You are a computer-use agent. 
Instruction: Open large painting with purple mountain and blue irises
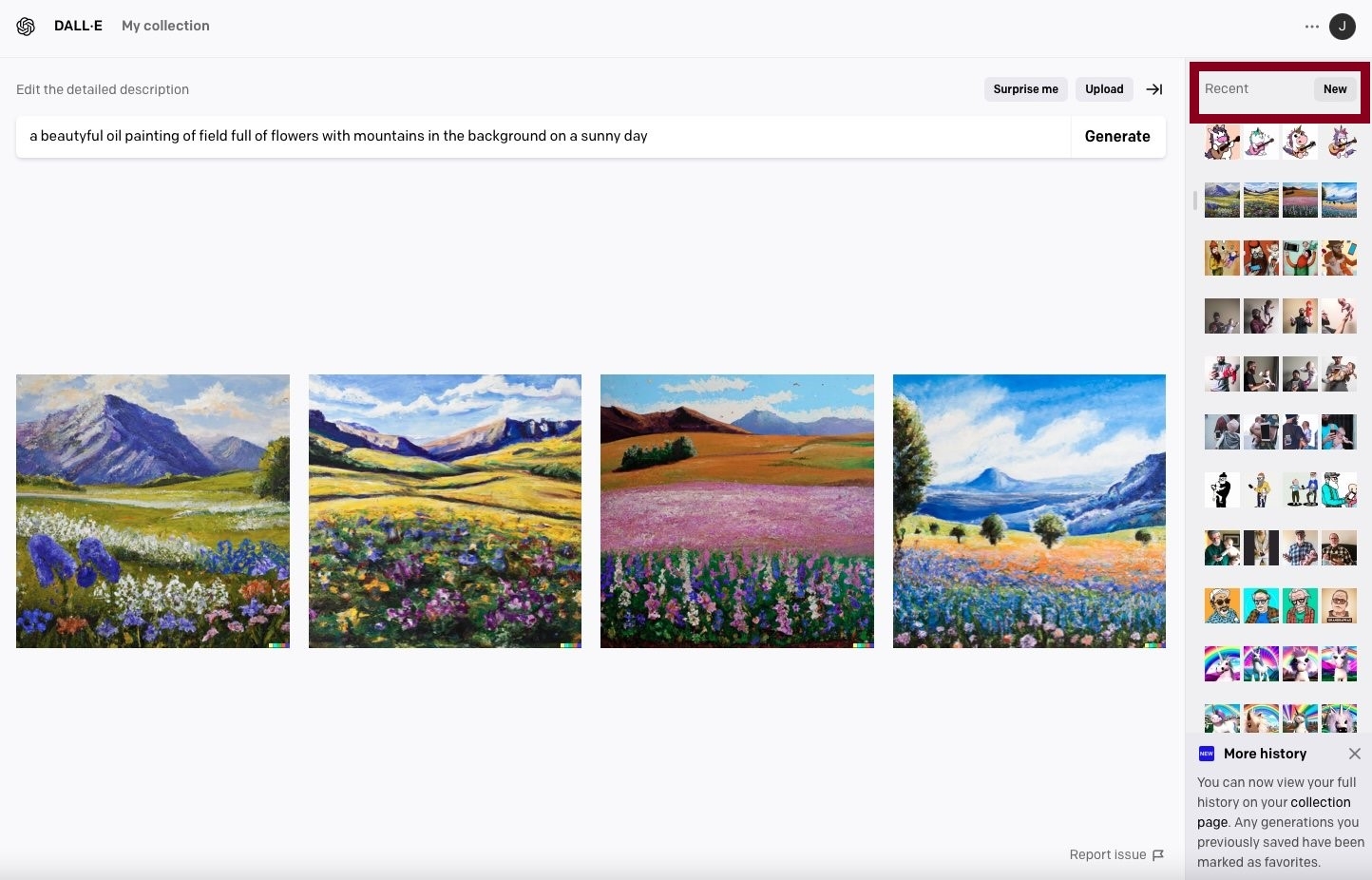(x=153, y=511)
